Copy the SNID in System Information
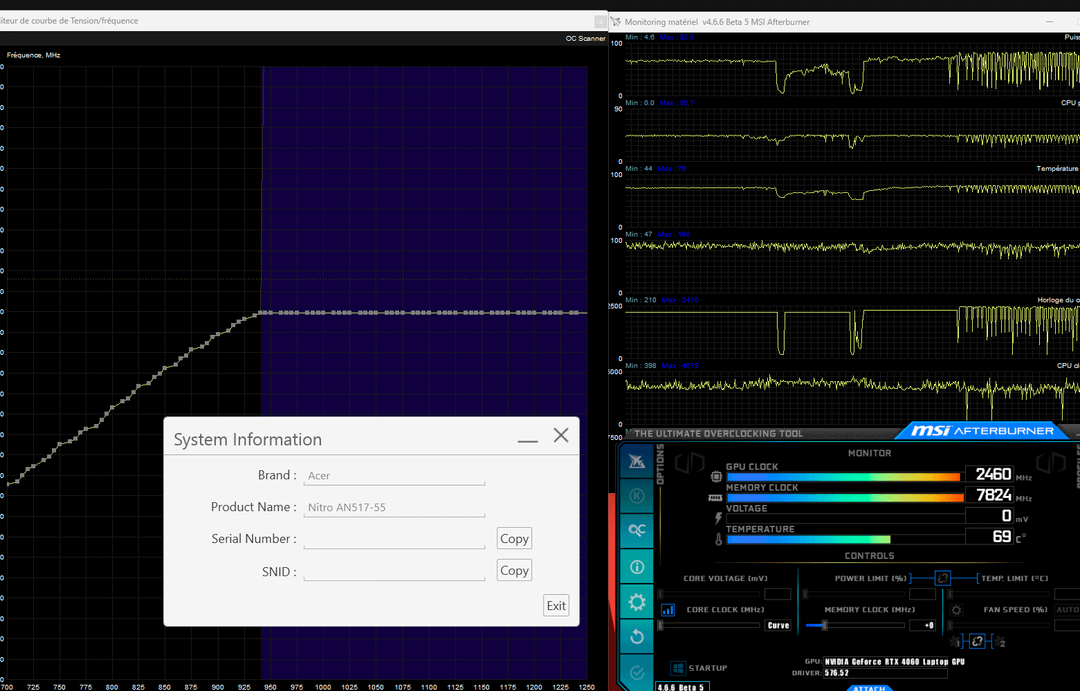Viewport: 1080px width, 691px height. pyautogui.click(x=514, y=570)
